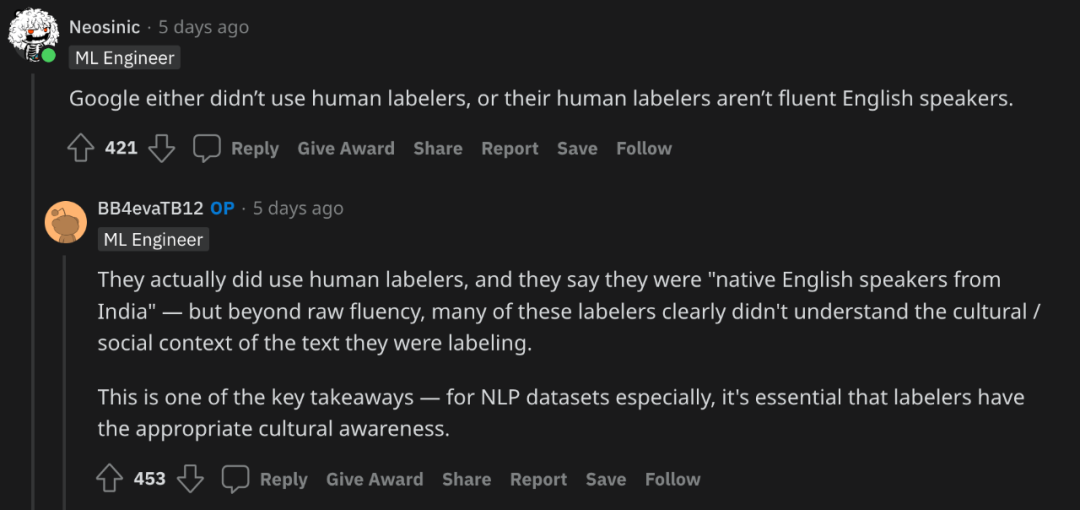The width and height of the screenshot is (1080, 510).
Task: Share Neosinic's comment
Action: click(438, 148)
